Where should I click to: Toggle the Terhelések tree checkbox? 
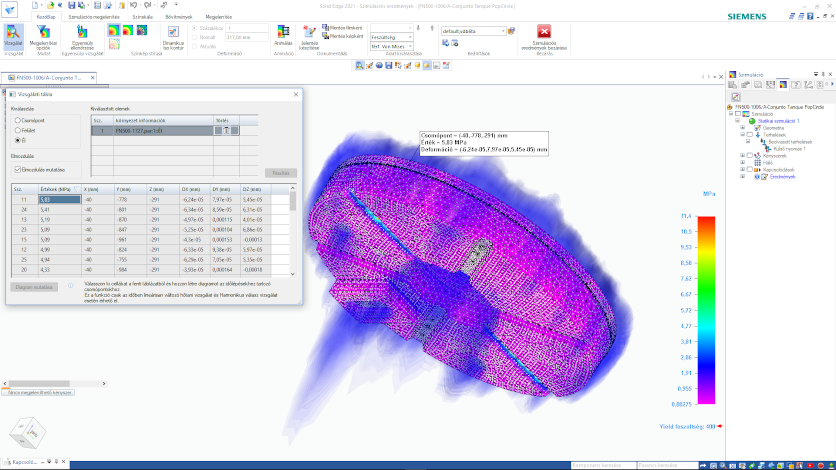point(750,135)
